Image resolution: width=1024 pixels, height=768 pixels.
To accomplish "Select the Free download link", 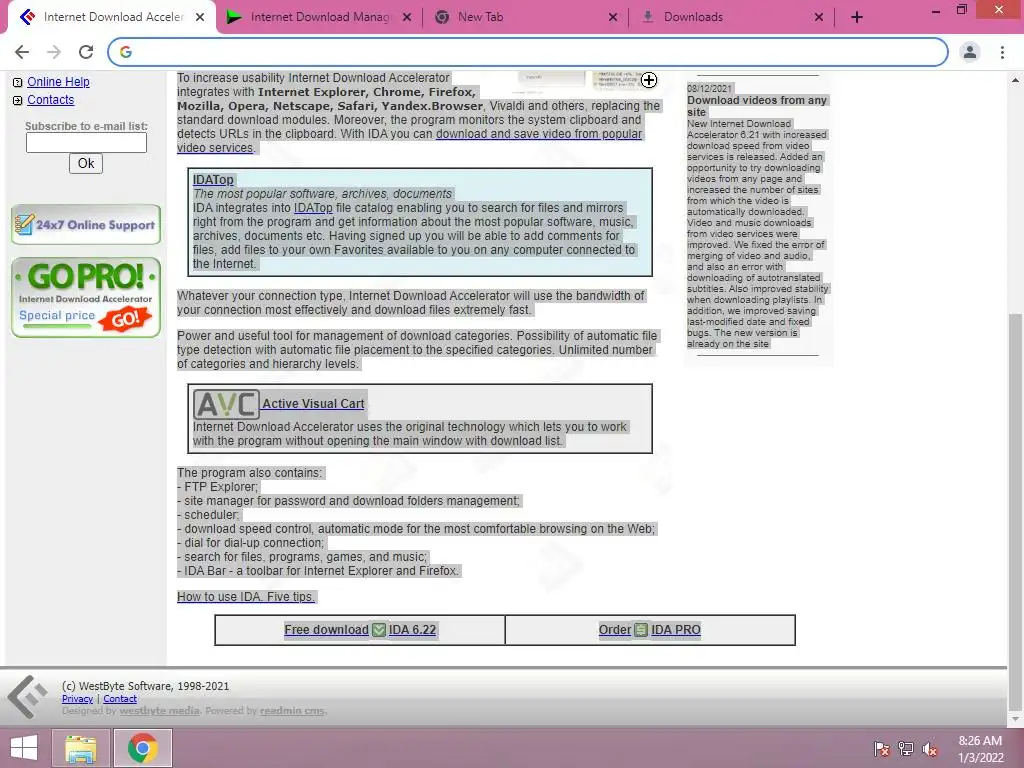I will [x=326, y=630].
